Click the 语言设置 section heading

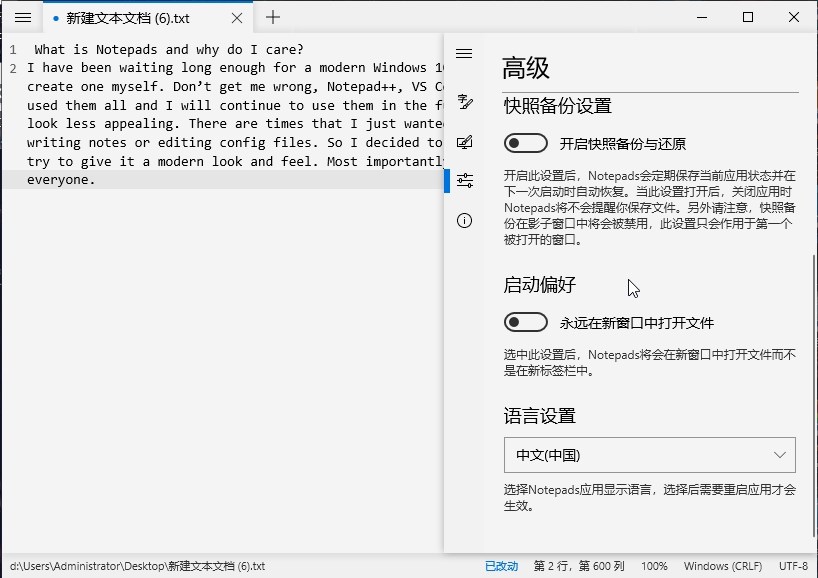[x=539, y=416]
